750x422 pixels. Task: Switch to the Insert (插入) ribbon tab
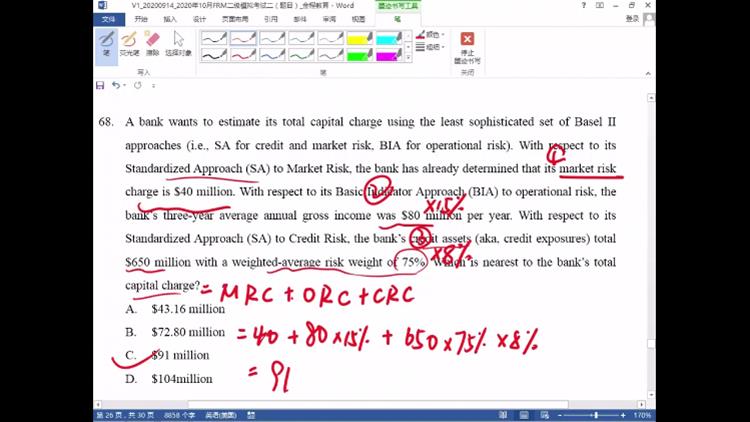(170, 18)
